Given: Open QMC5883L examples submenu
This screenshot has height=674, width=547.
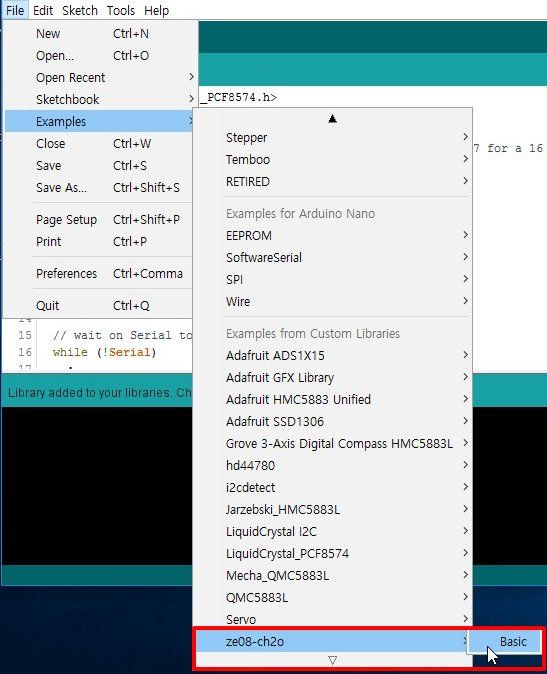Looking at the screenshot, I should point(333,597).
